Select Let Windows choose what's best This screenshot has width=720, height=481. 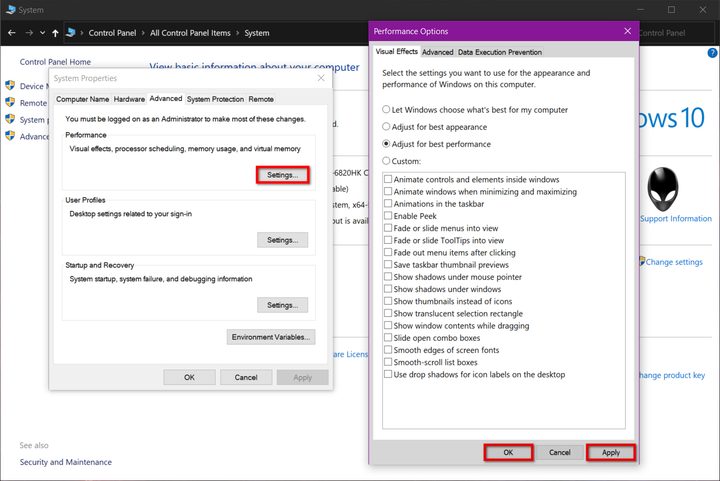[x=475, y=110]
